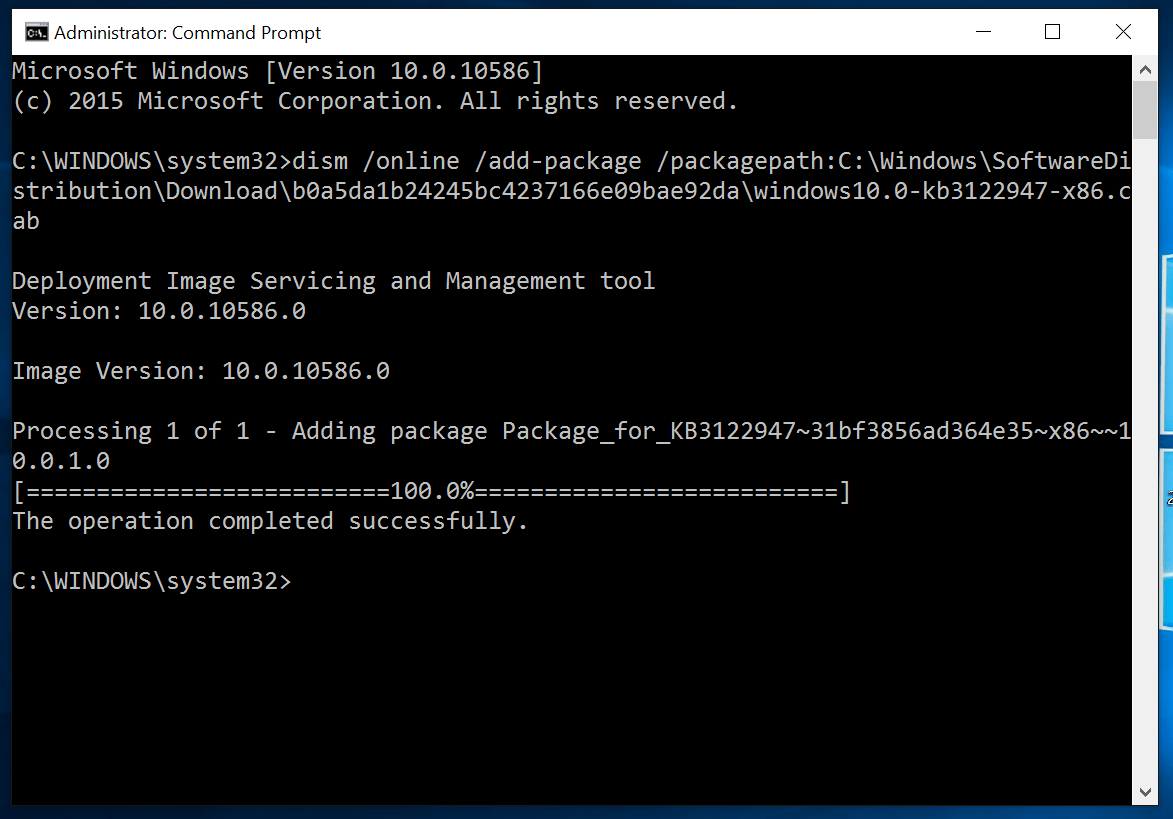Click the 'Administrator: Command Prompt' title text
This screenshot has width=1173, height=819.
click(x=188, y=33)
